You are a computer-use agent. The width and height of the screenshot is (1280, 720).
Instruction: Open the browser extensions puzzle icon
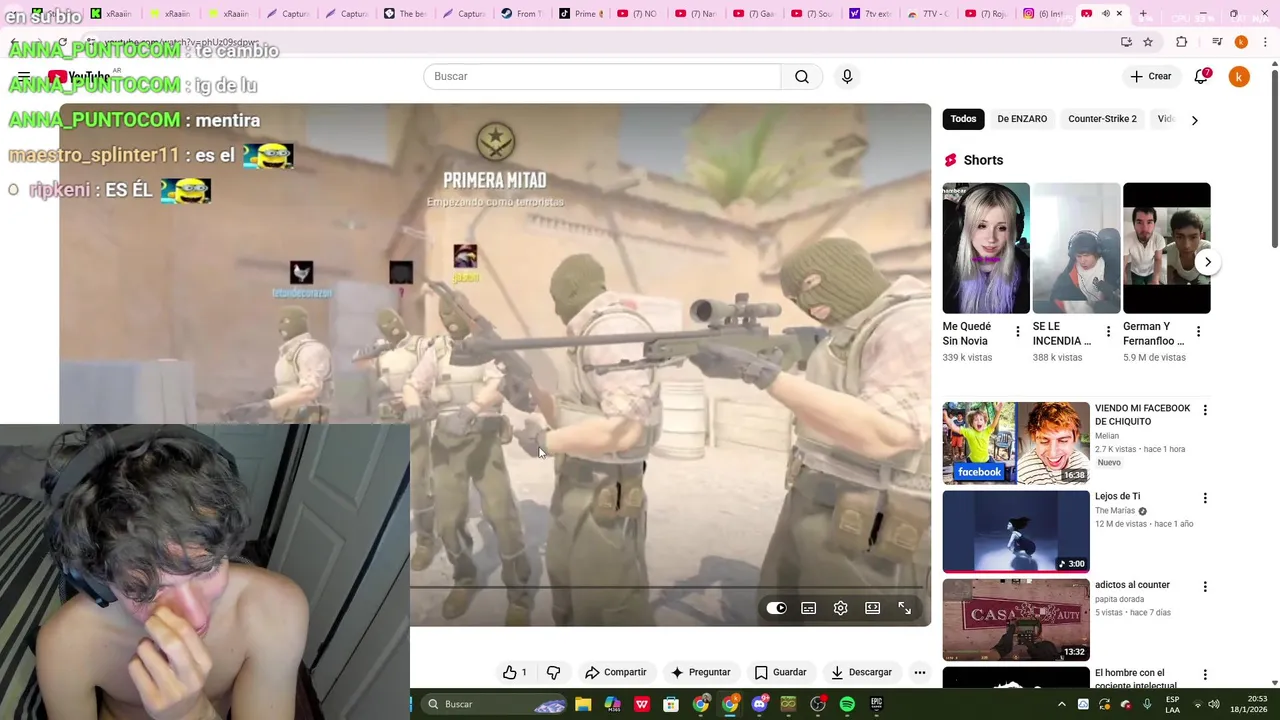(1181, 42)
